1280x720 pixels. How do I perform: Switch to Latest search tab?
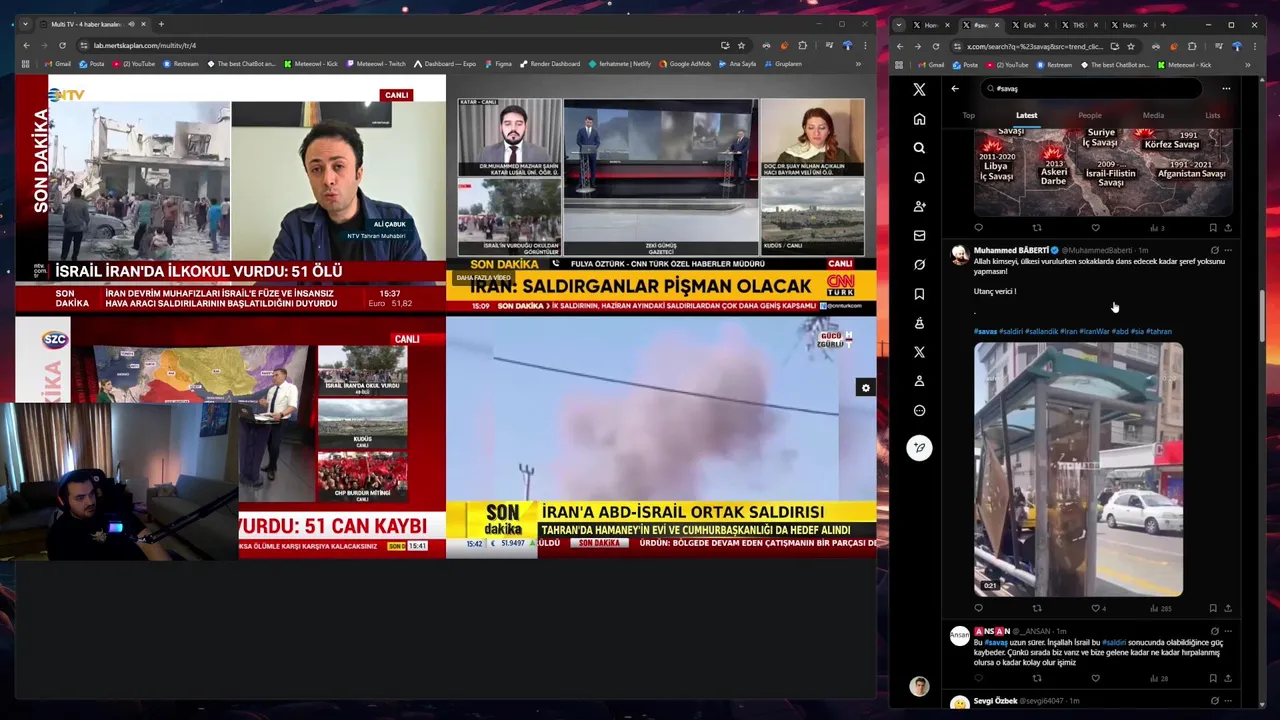point(1027,115)
